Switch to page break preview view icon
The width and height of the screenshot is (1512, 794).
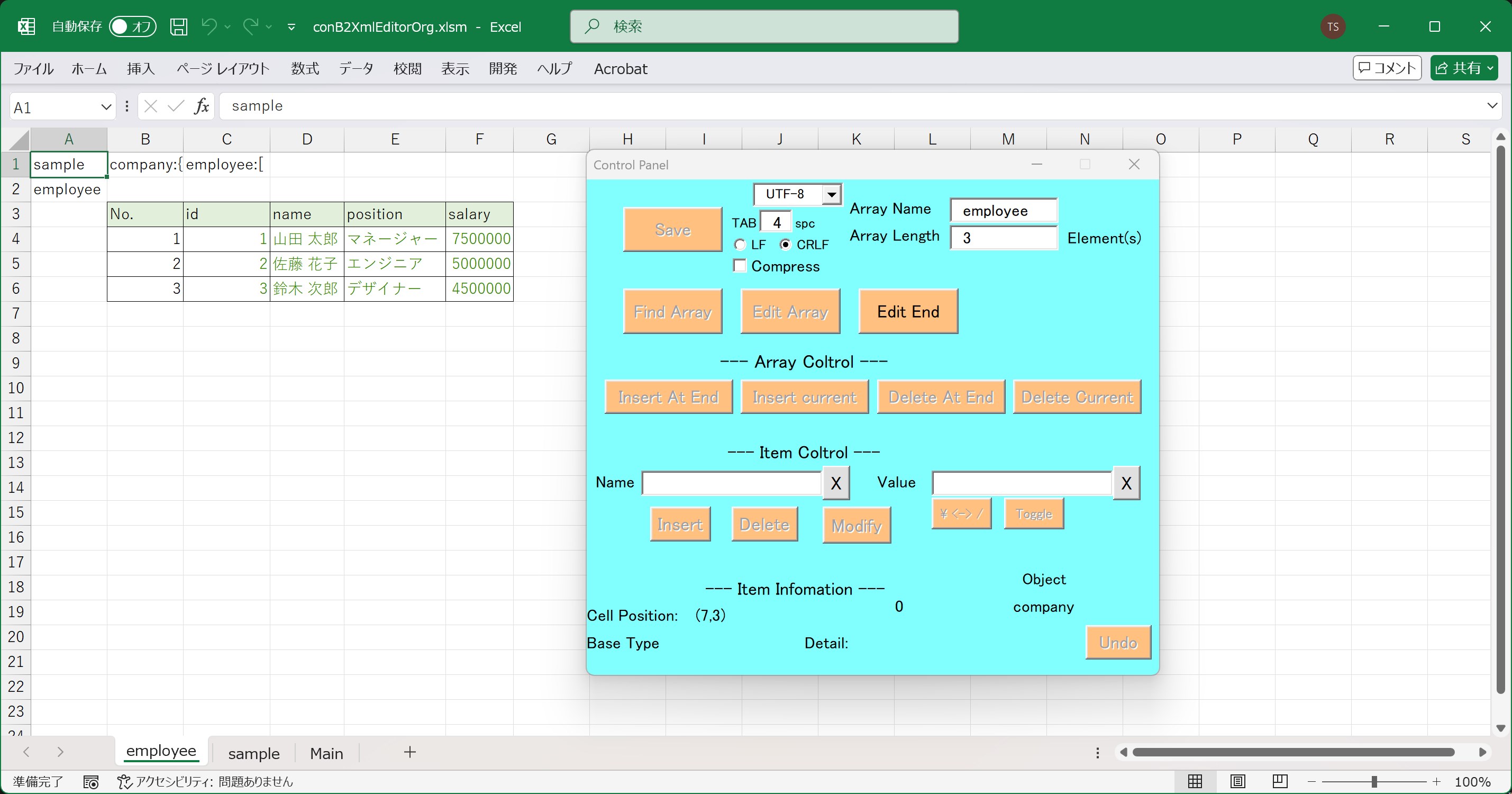pyautogui.click(x=1280, y=781)
